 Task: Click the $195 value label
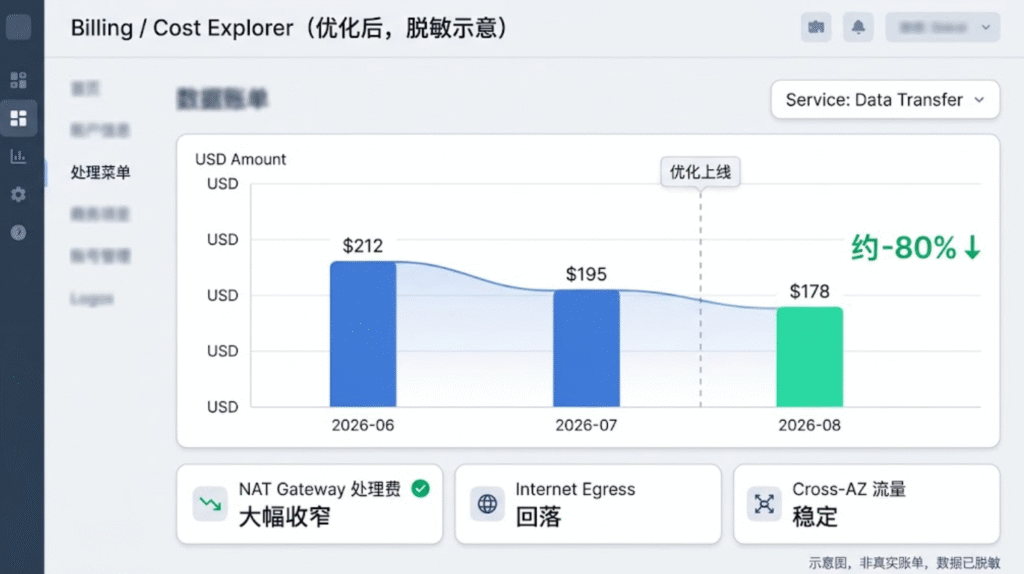point(586,274)
